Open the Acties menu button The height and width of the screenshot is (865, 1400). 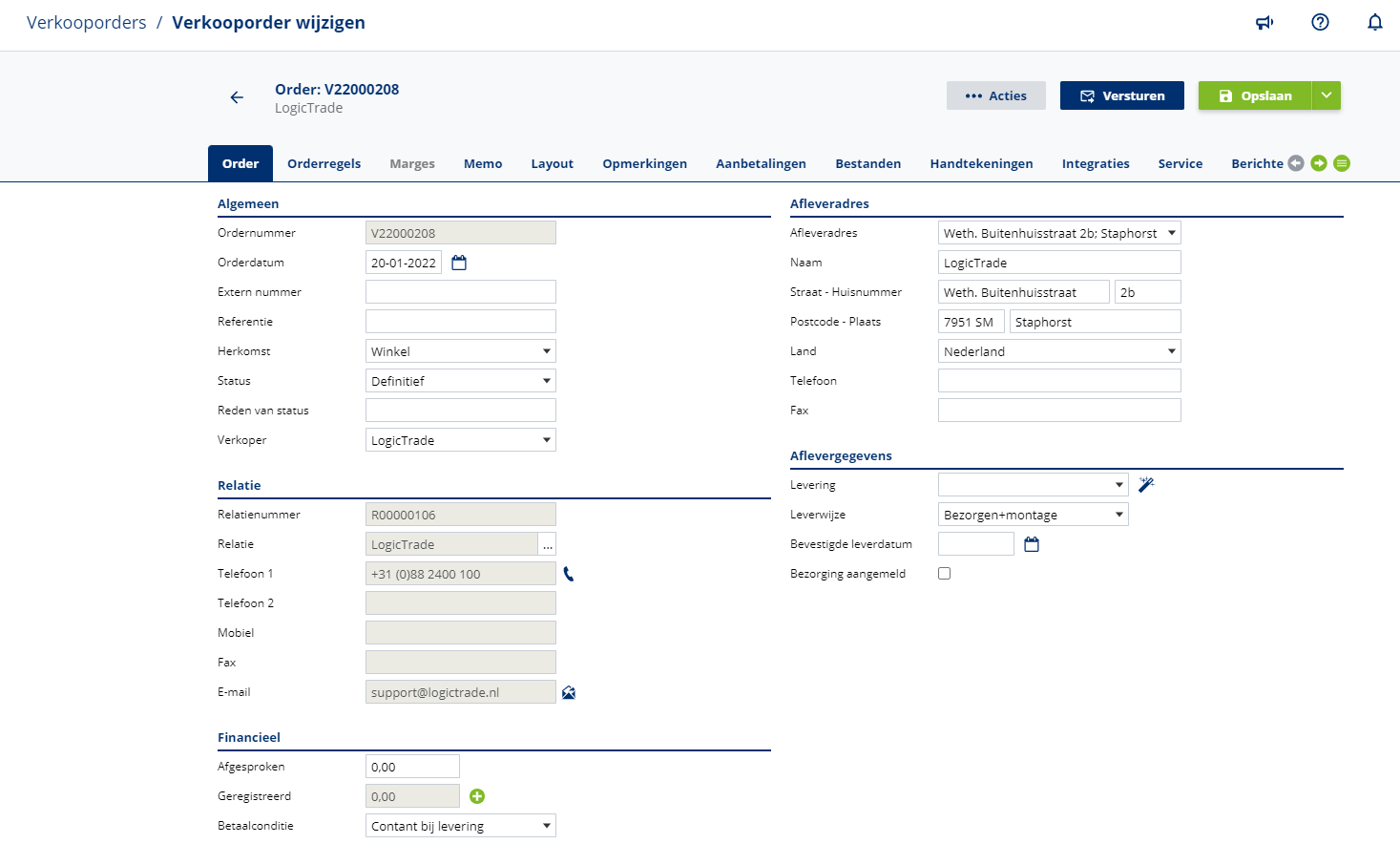pyautogui.click(x=995, y=95)
